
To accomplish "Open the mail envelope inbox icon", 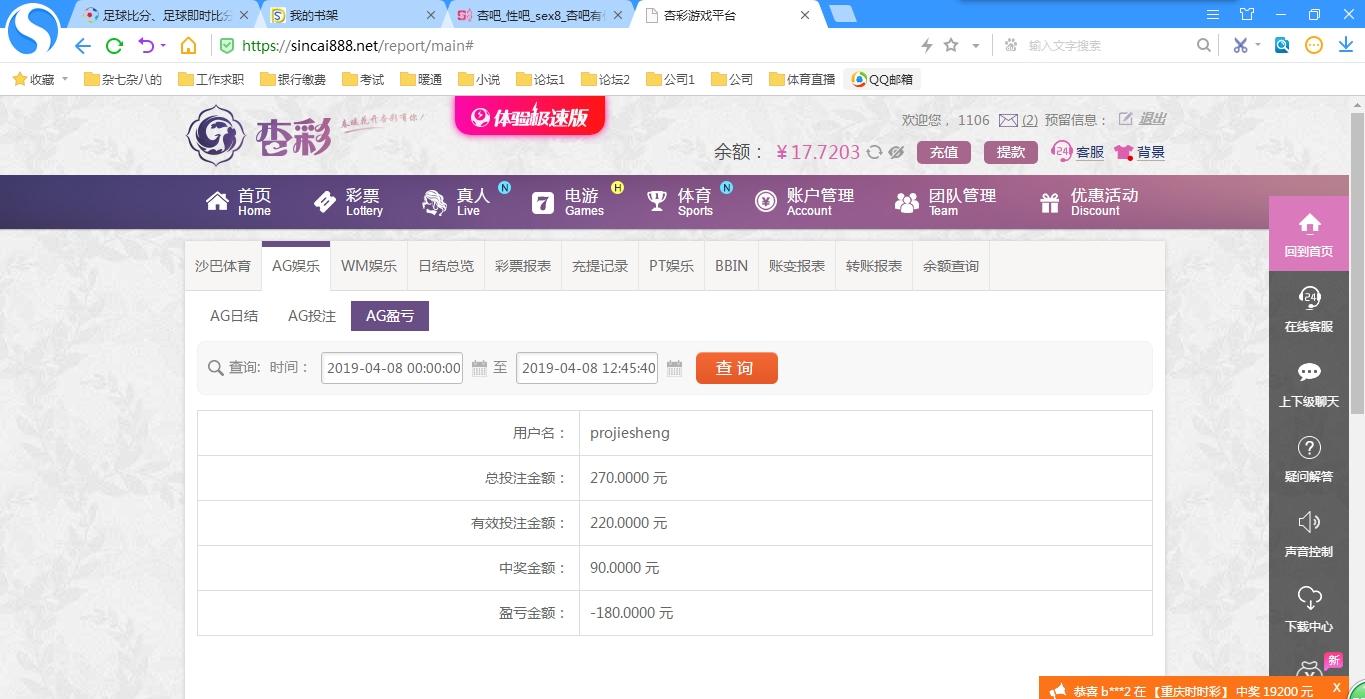I will click(1008, 120).
